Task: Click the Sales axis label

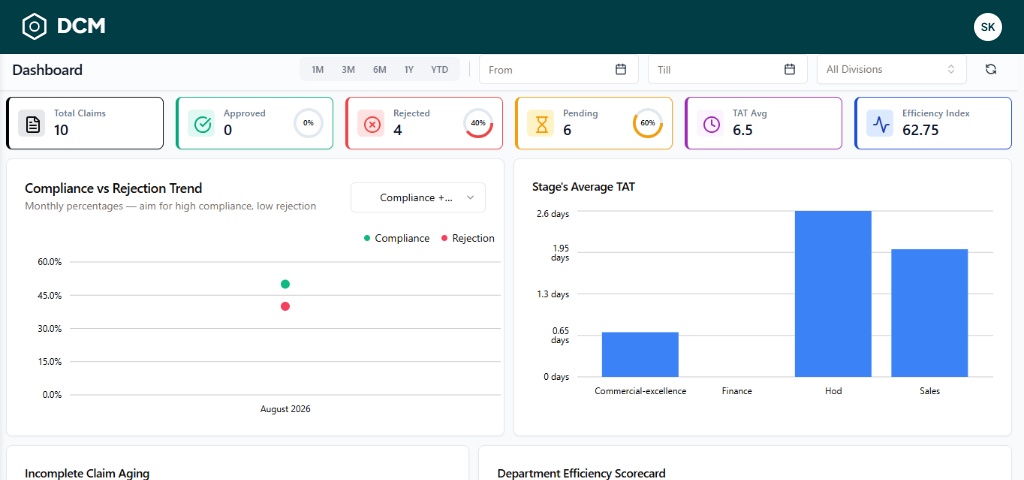Action: pyautogui.click(x=929, y=391)
